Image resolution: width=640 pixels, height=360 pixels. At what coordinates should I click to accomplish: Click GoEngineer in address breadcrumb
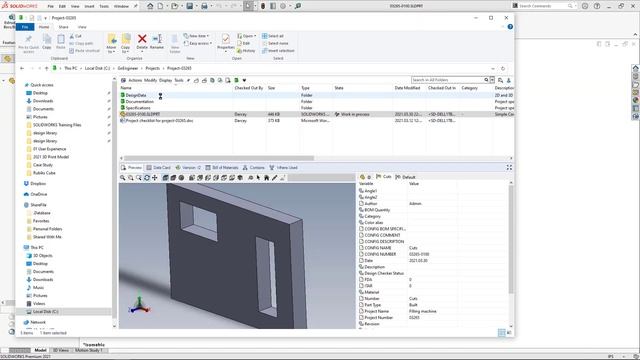click(128, 68)
